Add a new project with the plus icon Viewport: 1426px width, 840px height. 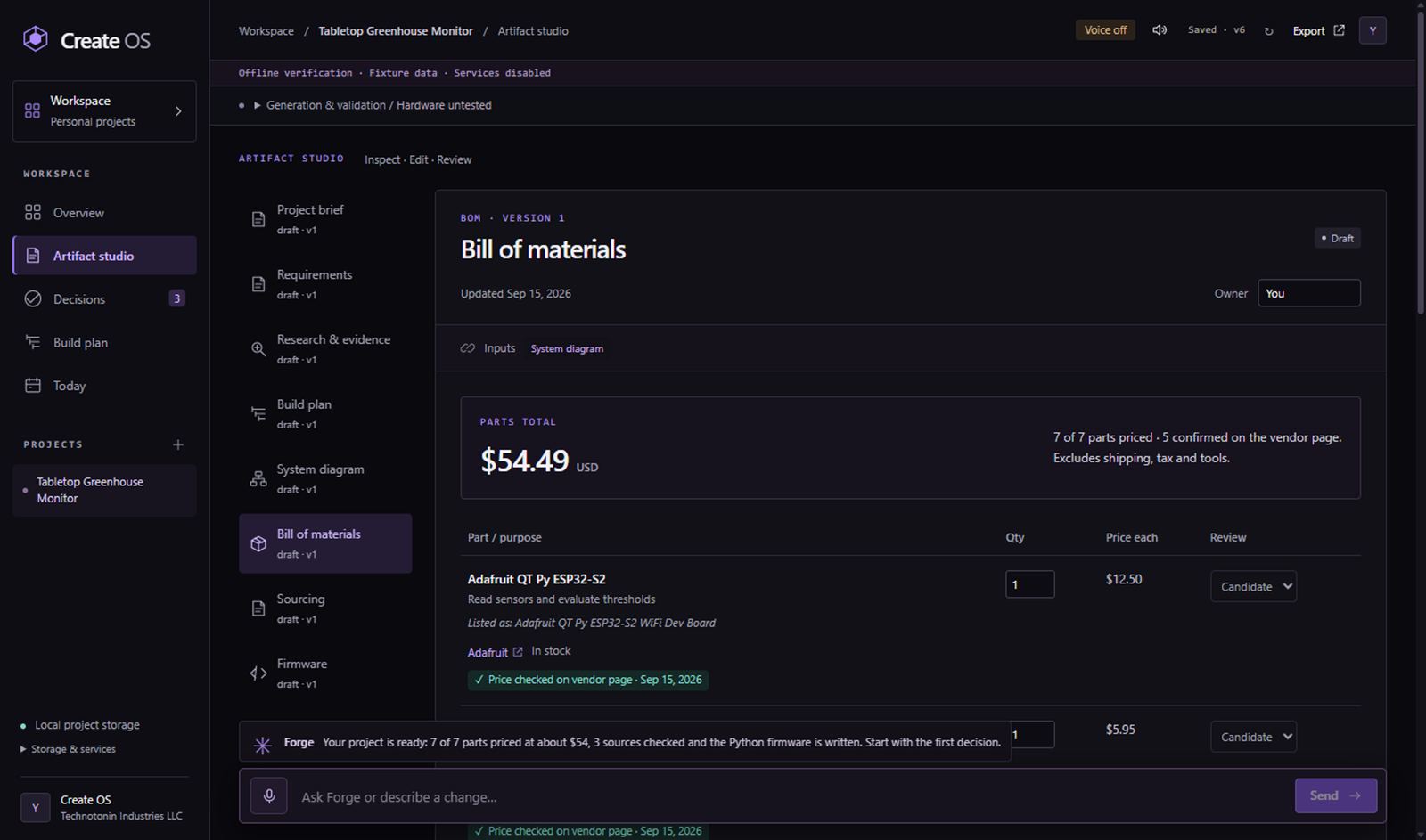point(178,444)
